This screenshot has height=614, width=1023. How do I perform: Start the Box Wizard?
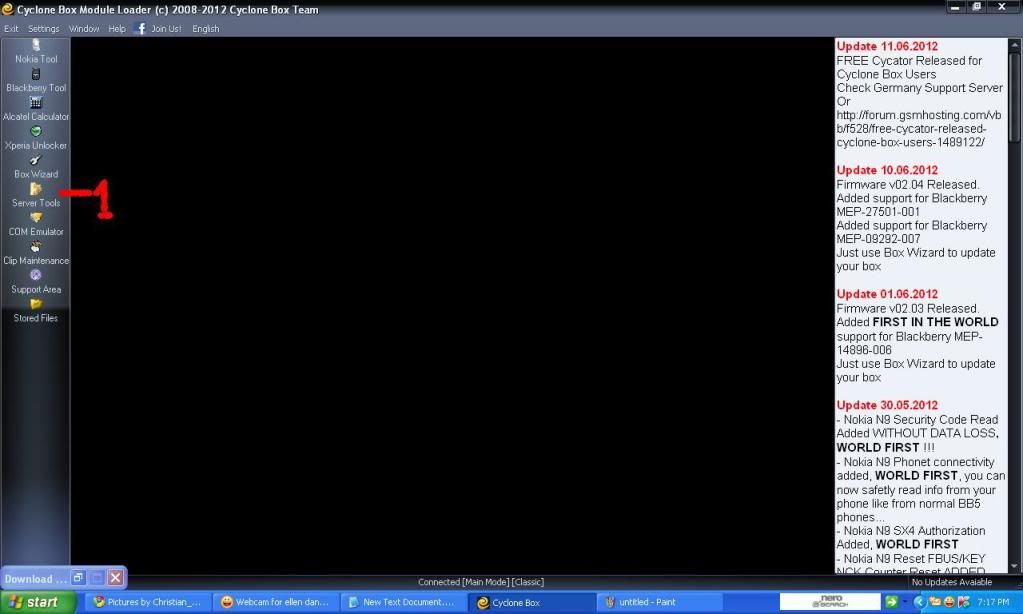pos(36,167)
